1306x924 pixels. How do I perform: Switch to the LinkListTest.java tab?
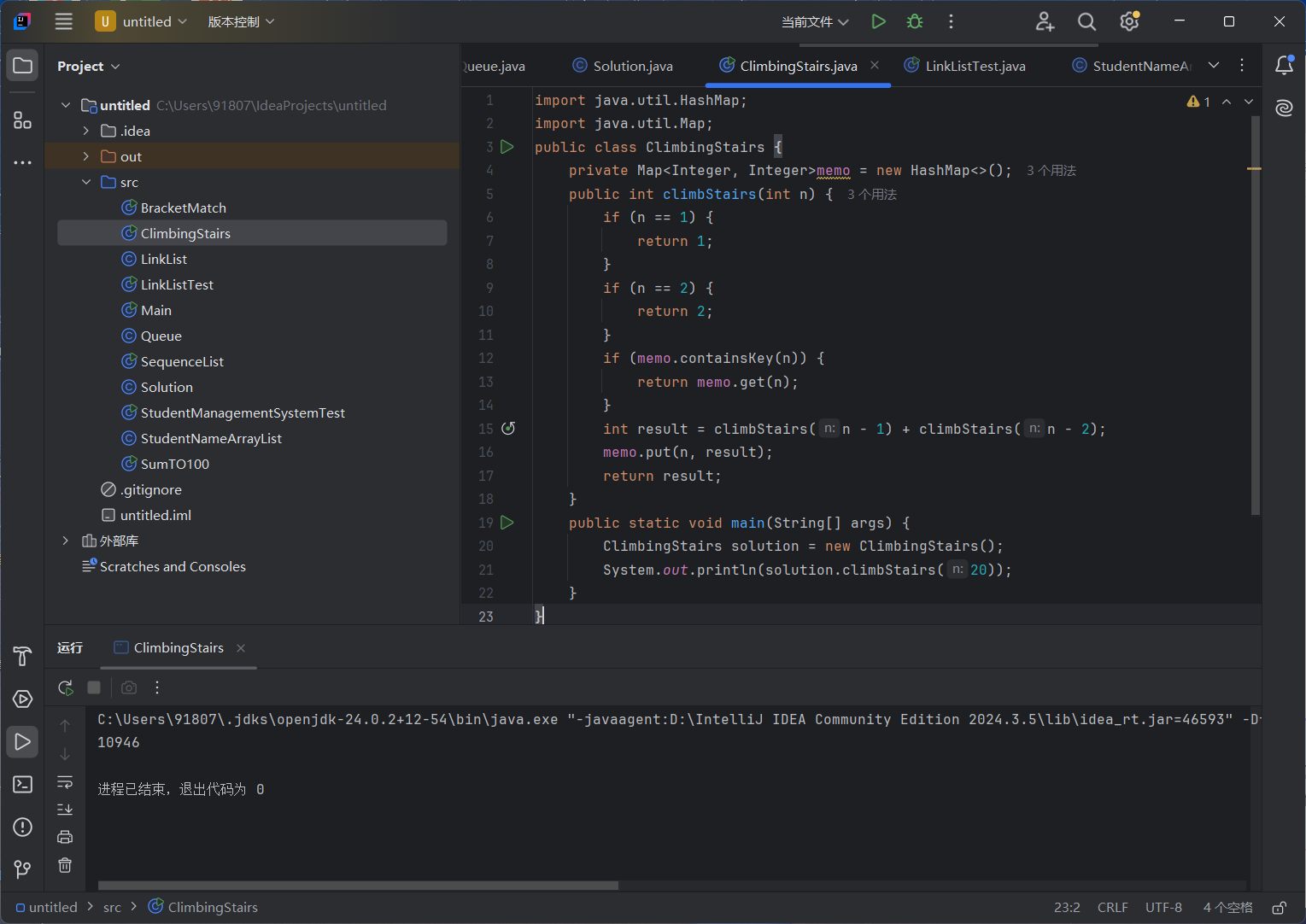coord(965,66)
